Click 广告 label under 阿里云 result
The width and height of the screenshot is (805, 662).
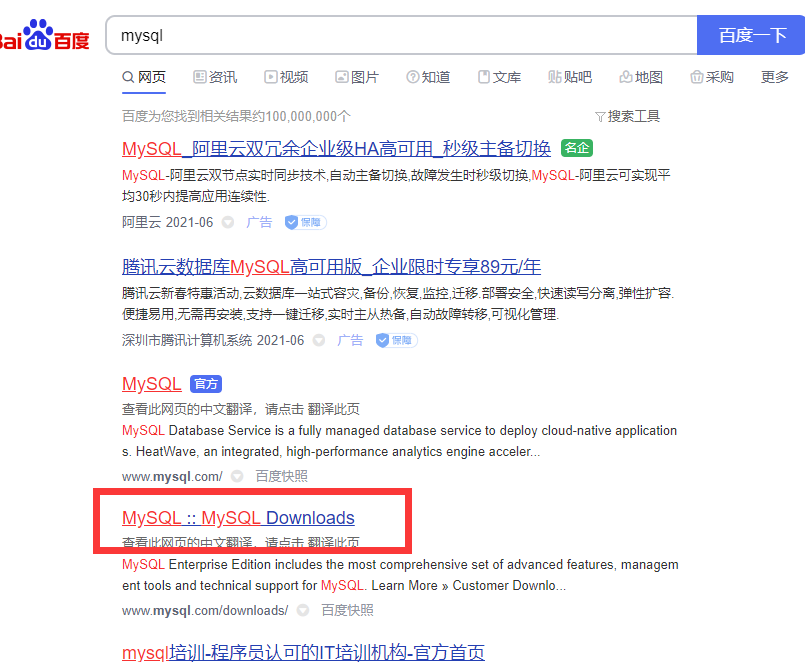[x=259, y=222]
